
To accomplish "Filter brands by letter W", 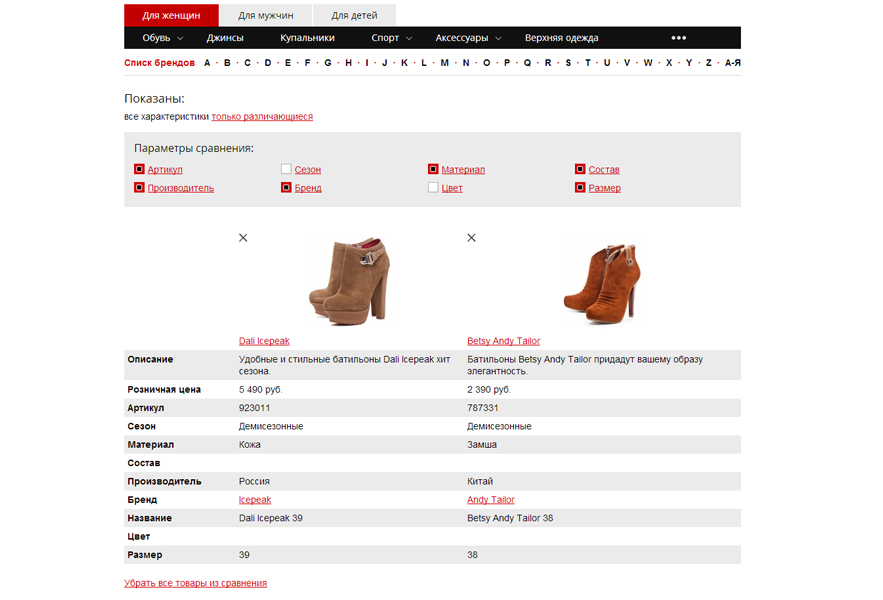I will (648, 63).
